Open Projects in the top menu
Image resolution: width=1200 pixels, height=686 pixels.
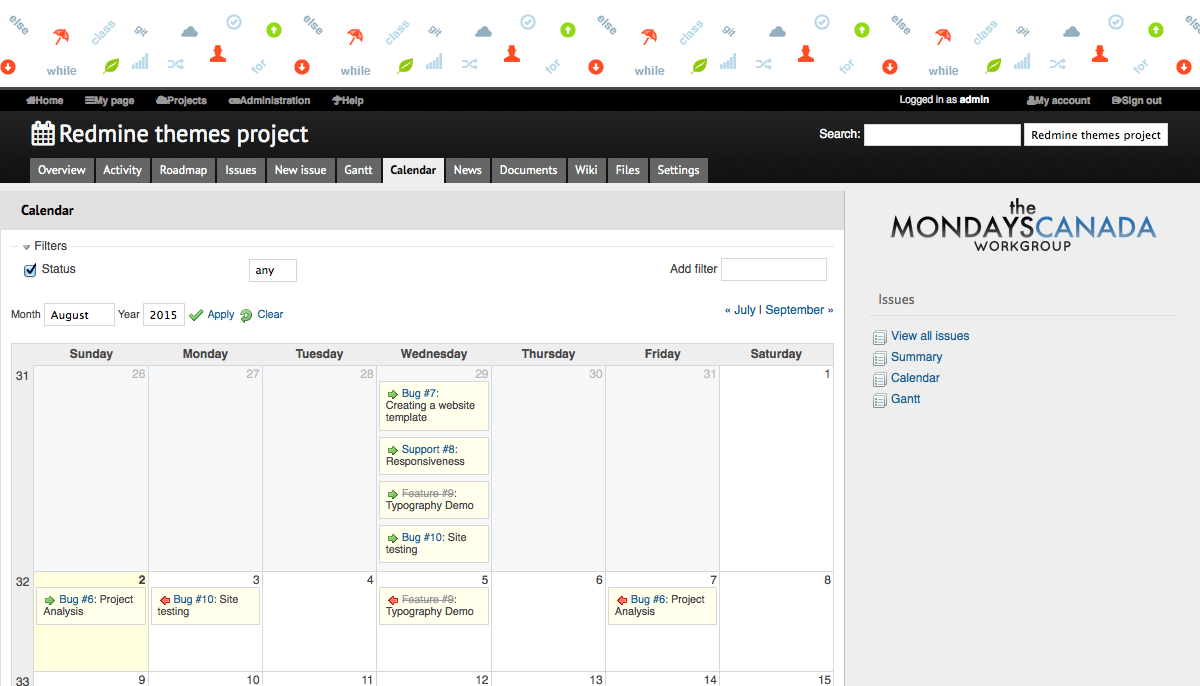(181, 100)
